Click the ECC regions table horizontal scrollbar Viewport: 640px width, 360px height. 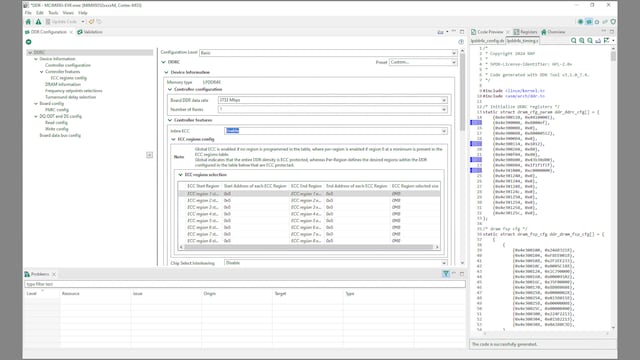coord(309,247)
